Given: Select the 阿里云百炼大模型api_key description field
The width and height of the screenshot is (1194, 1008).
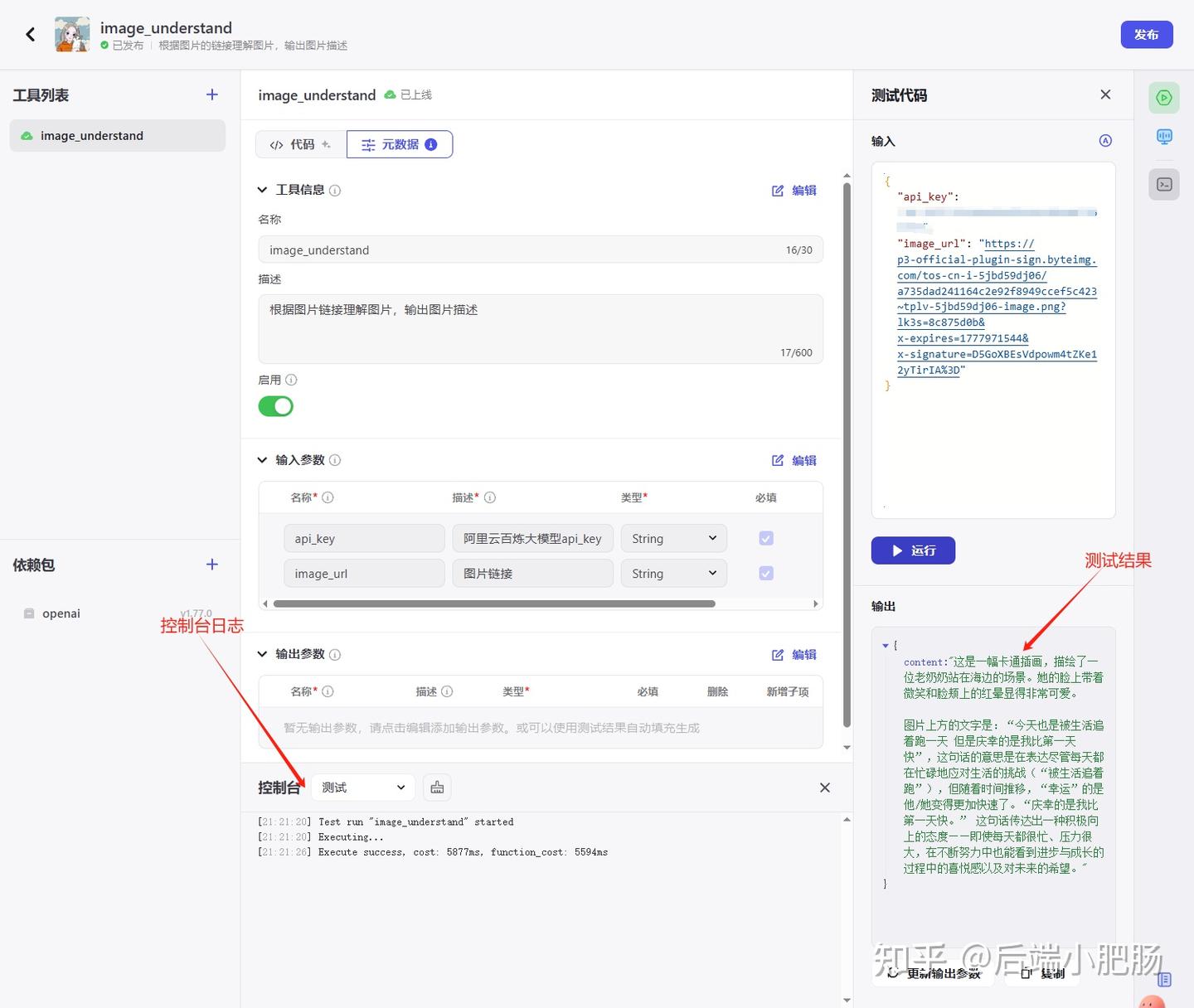Looking at the screenshot, I should (x=532, y=538).
